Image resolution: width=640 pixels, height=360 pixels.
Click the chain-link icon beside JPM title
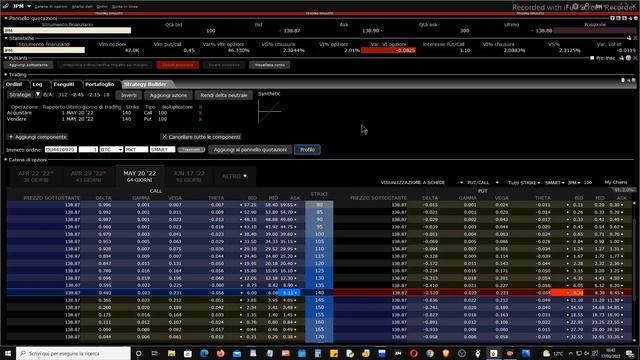click(6, 6)
